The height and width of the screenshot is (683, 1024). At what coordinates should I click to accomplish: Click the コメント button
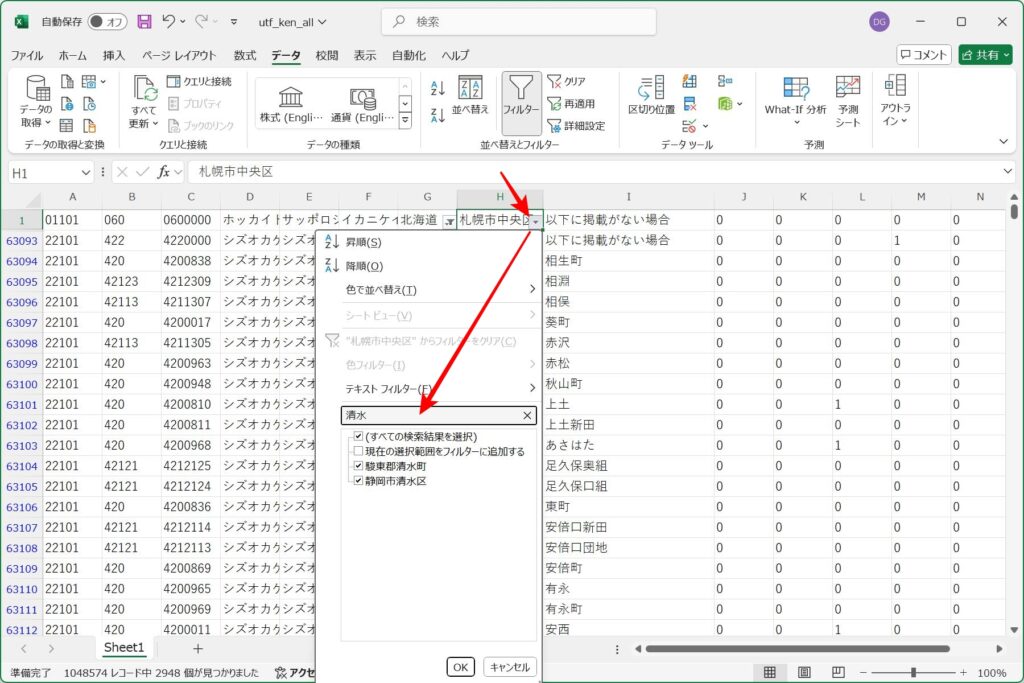pos(923,55)
